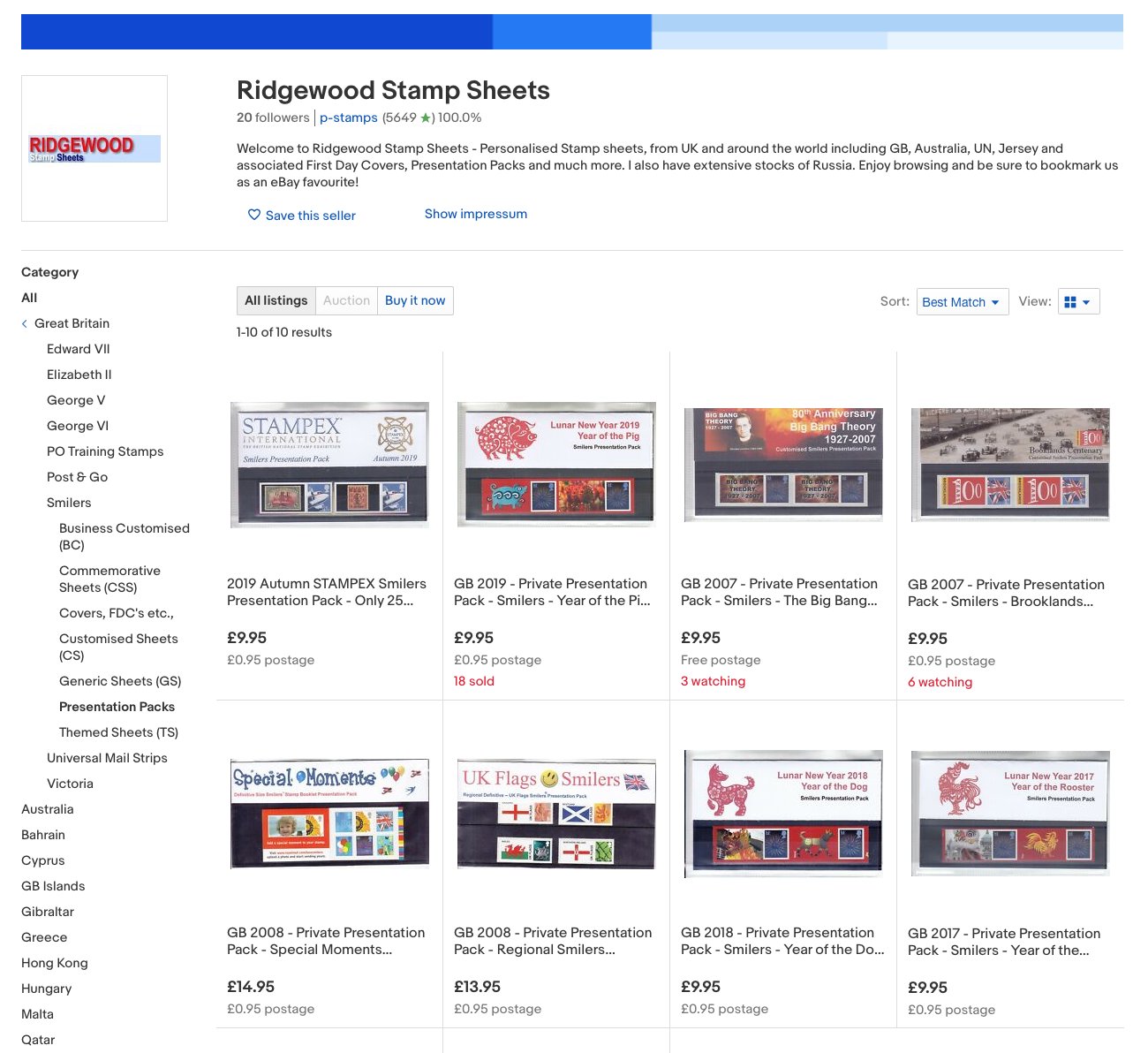Open the UK Flags Smilers pack image
This screenshot has width=1148, height=1053.
556,814
